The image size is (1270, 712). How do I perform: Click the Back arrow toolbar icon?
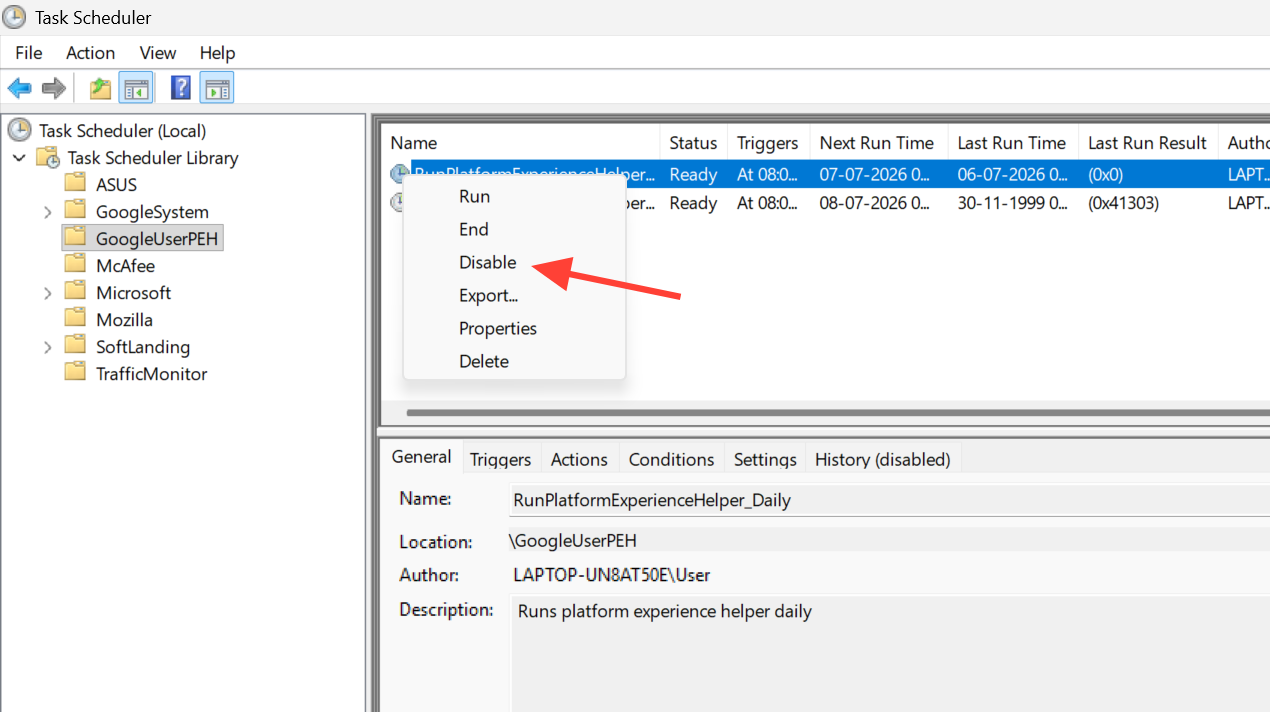[x=19, y=88]
